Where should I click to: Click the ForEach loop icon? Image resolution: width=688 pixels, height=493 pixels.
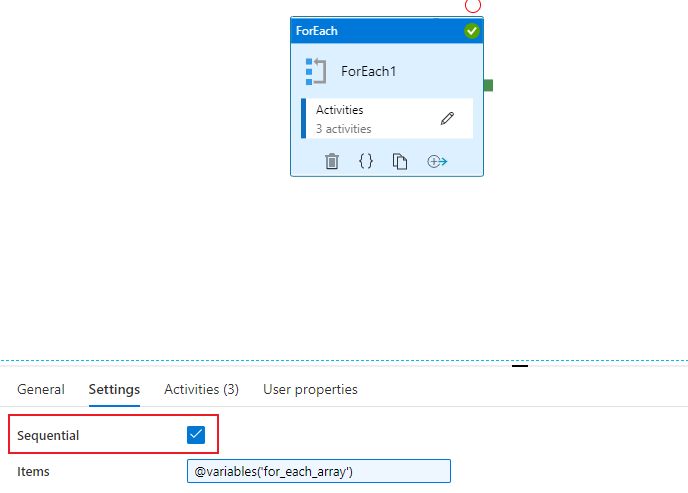point(316,71)
